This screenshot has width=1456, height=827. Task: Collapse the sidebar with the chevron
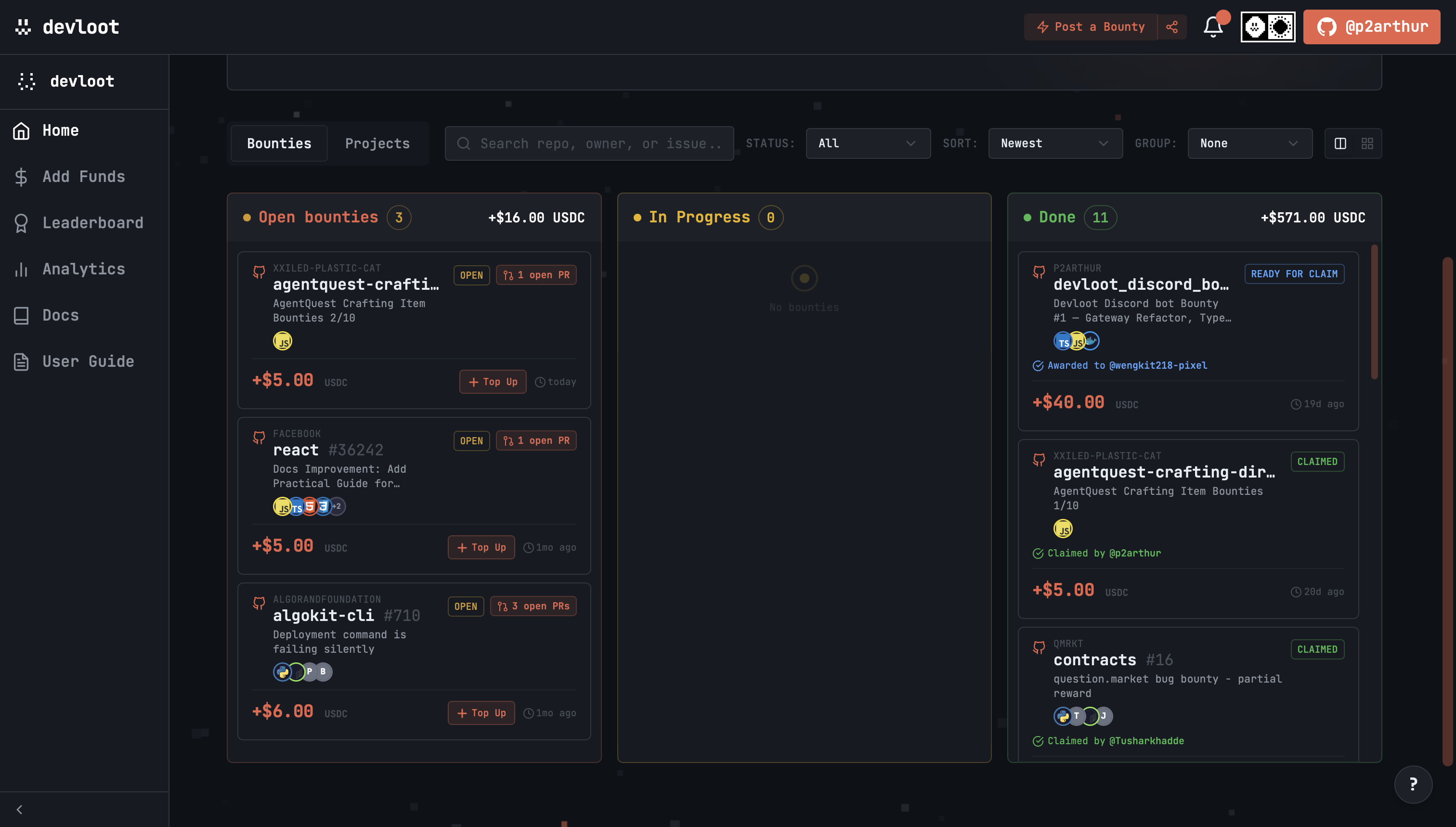tap(19, 809)
